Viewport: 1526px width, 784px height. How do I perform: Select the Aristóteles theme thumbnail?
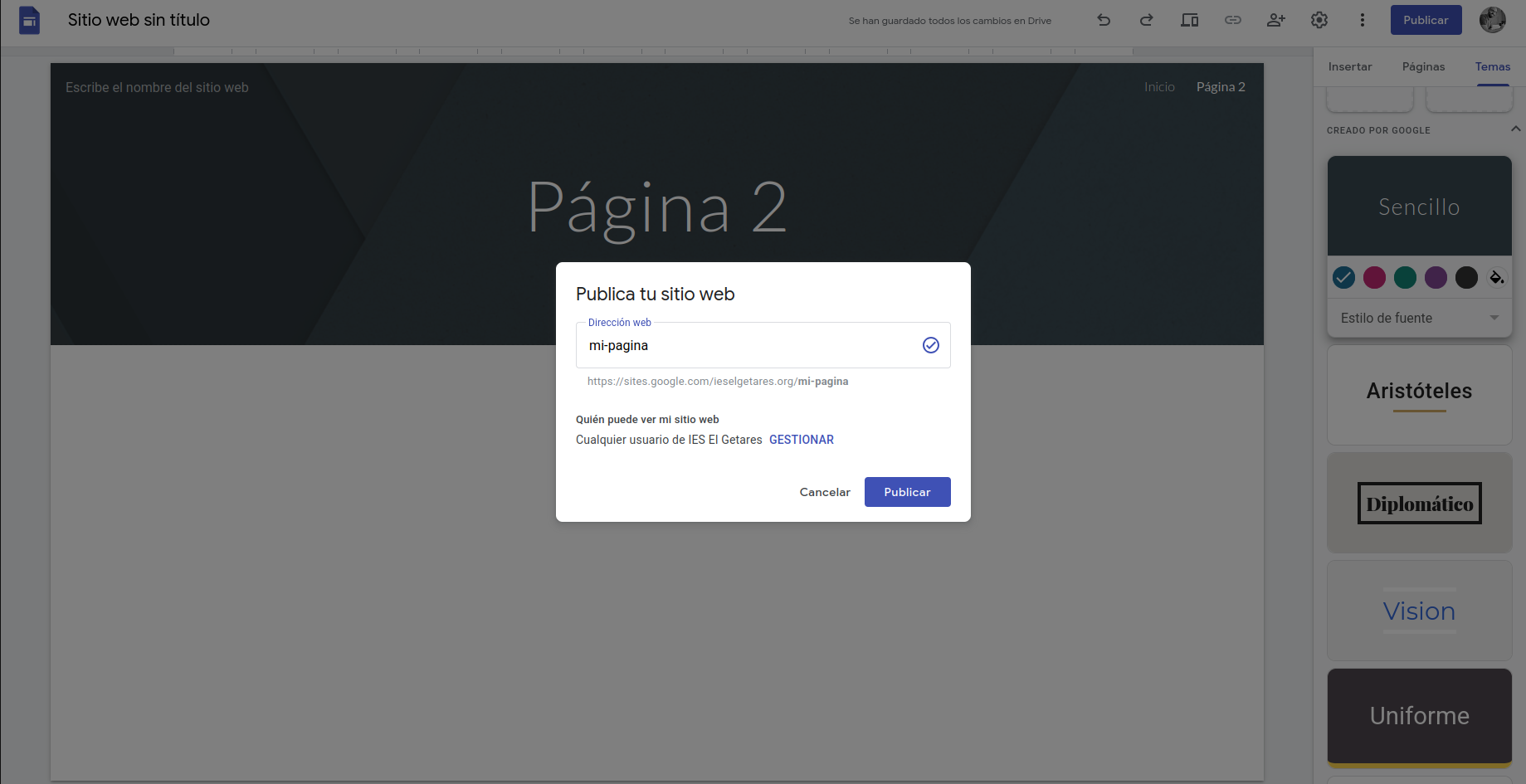pos(1419,395)
